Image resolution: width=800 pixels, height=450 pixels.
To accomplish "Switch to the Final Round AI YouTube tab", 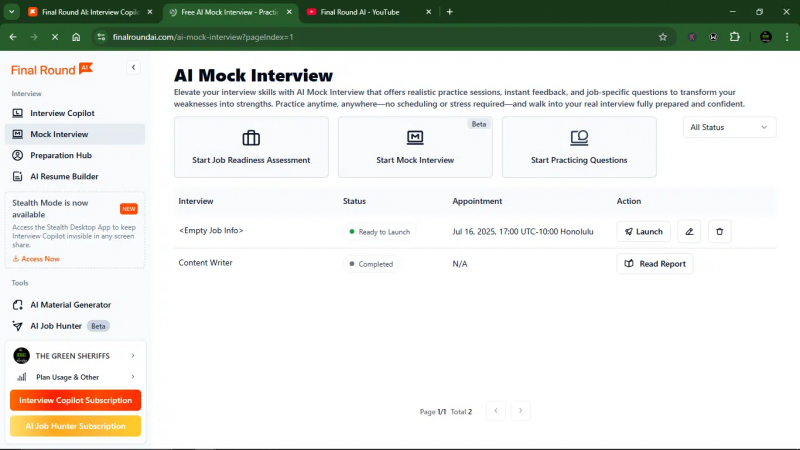I will pyautogui.click(x=362, y=12).
